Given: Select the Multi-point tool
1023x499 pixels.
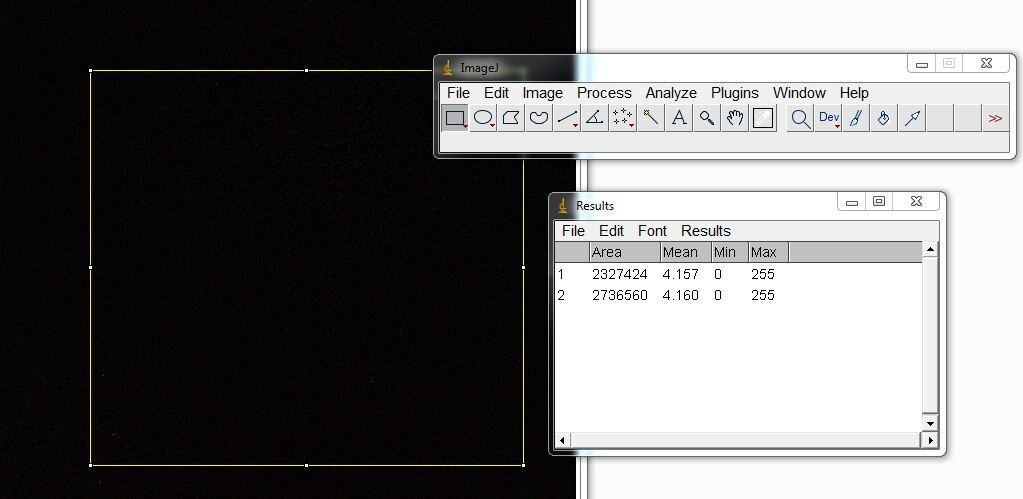Looking at the screenshot, I should (622, 118).
